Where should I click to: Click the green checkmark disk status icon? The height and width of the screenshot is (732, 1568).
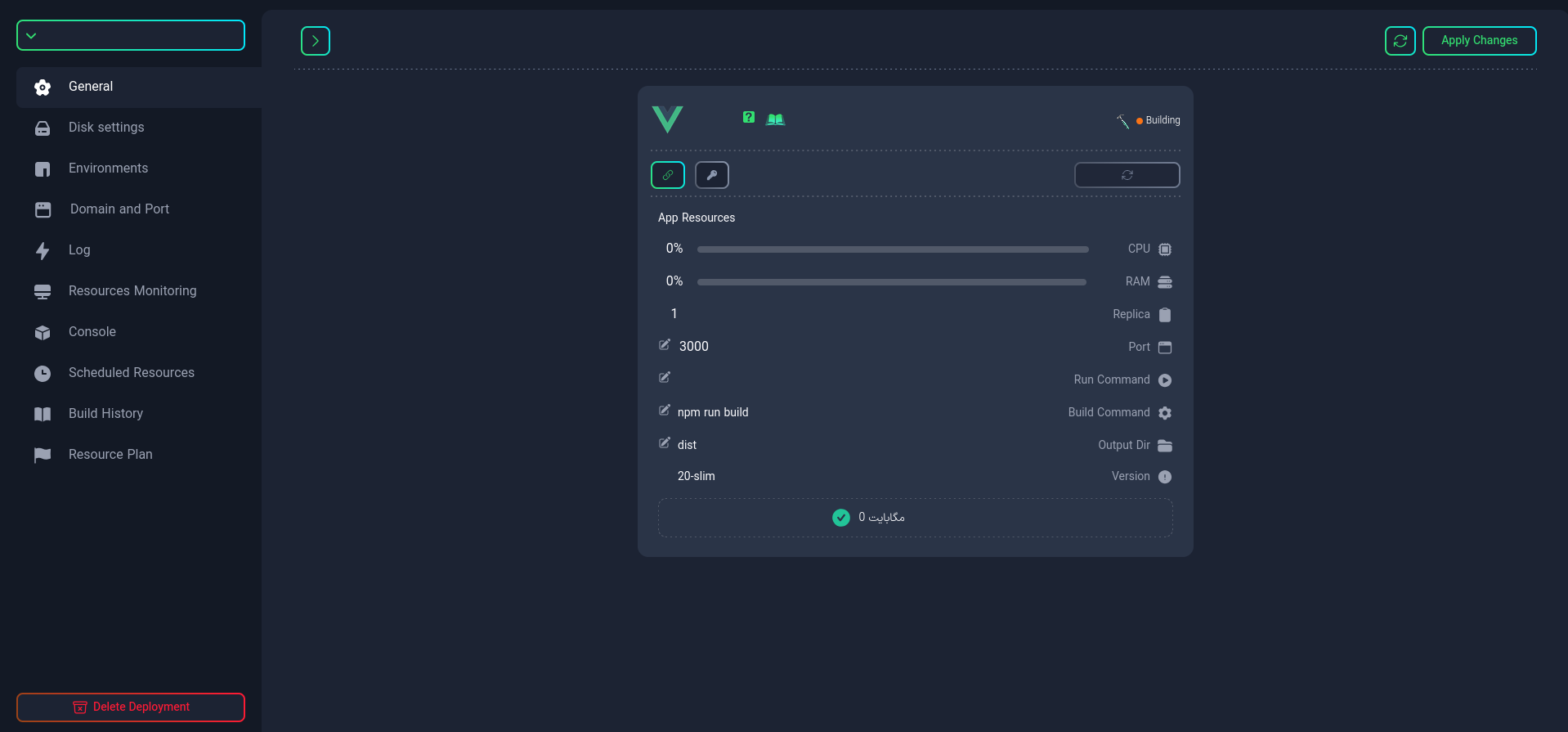pyautogui.click(x=840, y=518)
